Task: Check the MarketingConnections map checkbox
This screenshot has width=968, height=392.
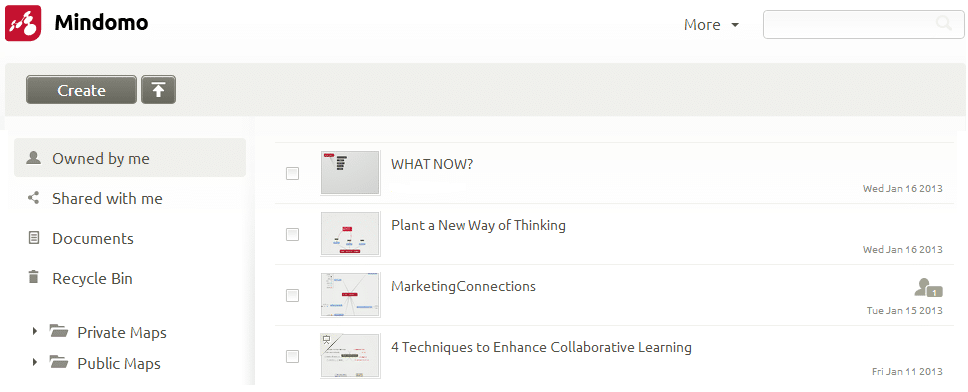Action: point(293,296)
